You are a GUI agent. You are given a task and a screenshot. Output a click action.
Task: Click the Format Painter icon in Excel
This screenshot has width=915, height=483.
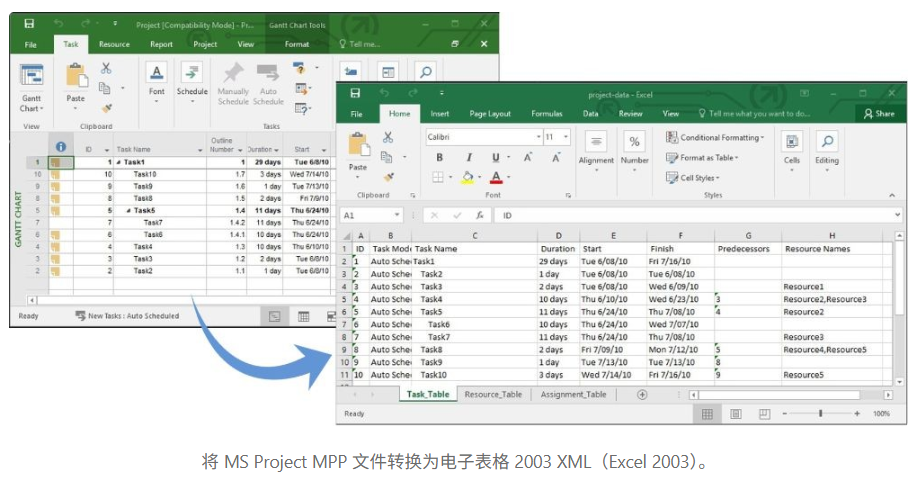(388, 177)
